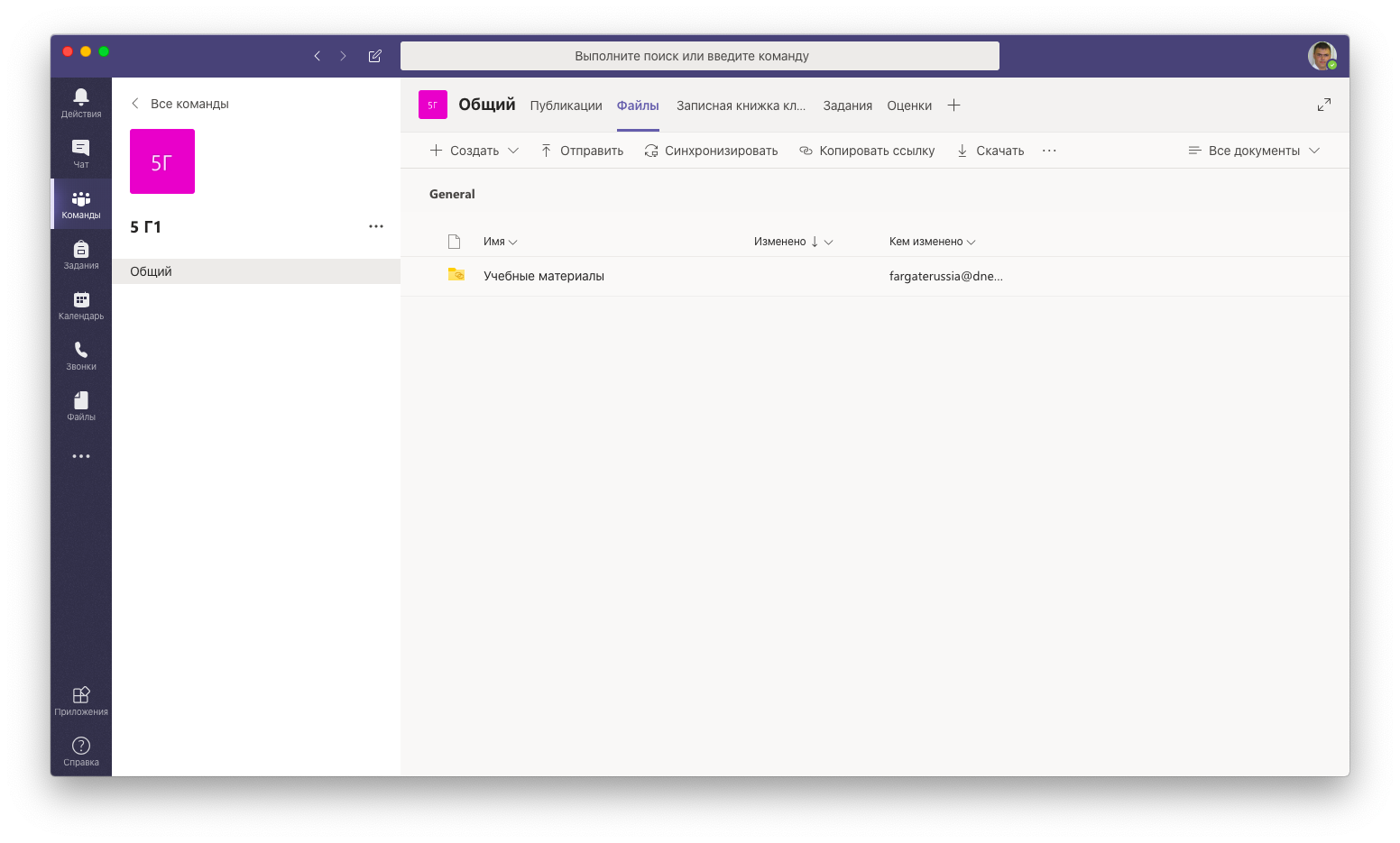Image resolution: width=1400 pixels, height=843 pixels.
Task: Open the Calls (Звонки) phone icon
Action: tap(81, 355)
